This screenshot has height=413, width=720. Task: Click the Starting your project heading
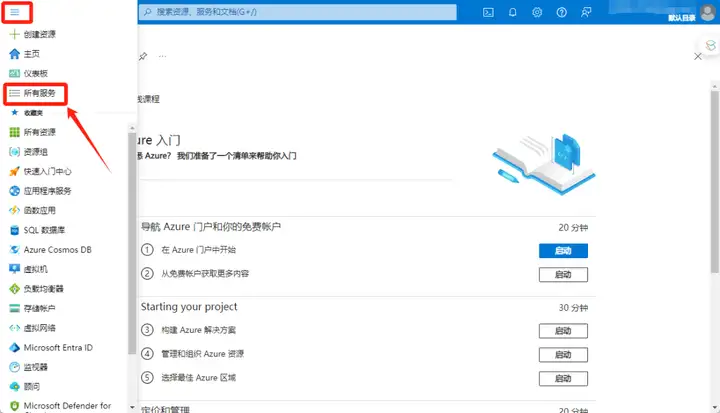[189, 307]
